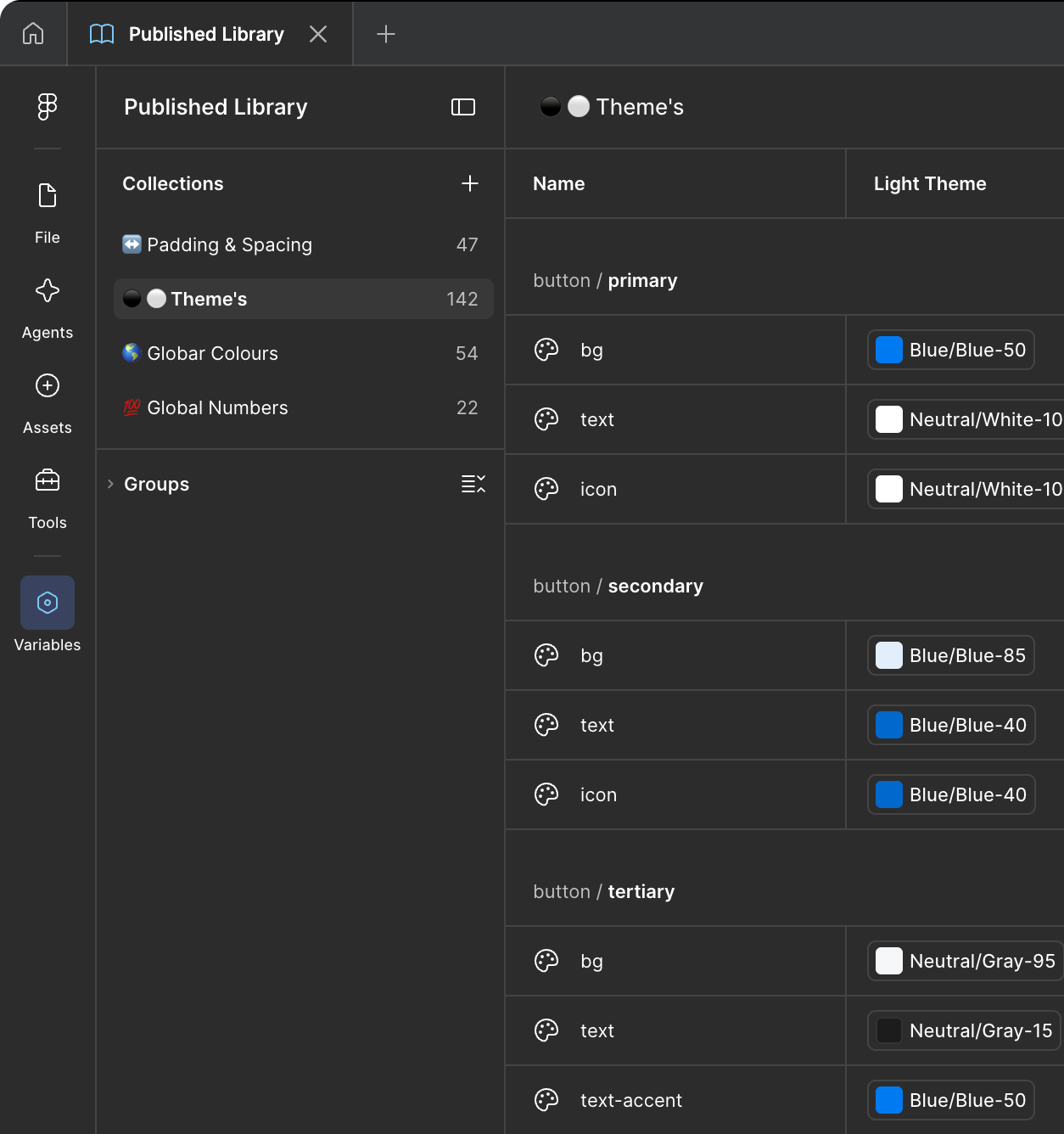Screen dimensions: 1064x1134
Task: Click Blue/Blue-40 chip for secondary text
Action: (x=951, y=725)
